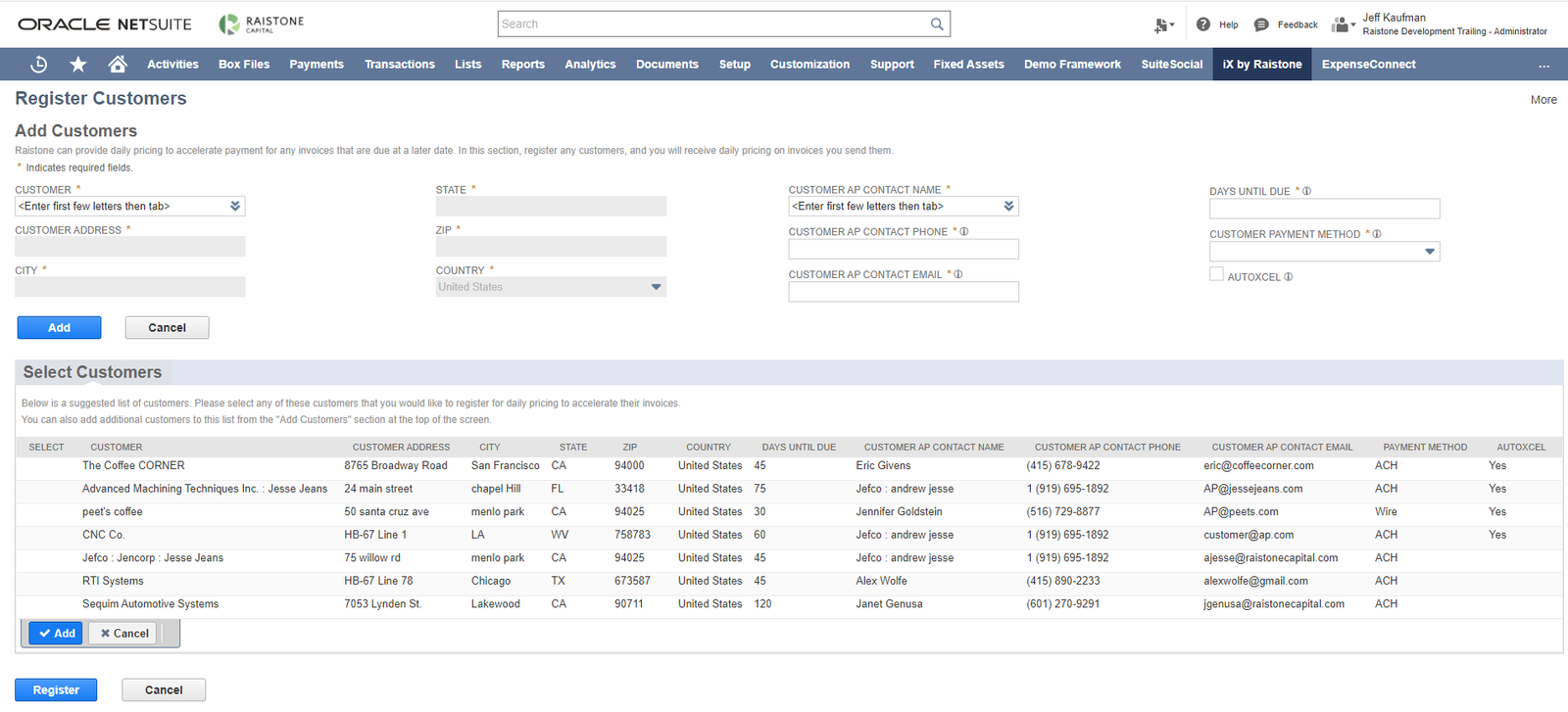Open the Demo Framework menu
1568x712 pixels.
point(1072,65)
